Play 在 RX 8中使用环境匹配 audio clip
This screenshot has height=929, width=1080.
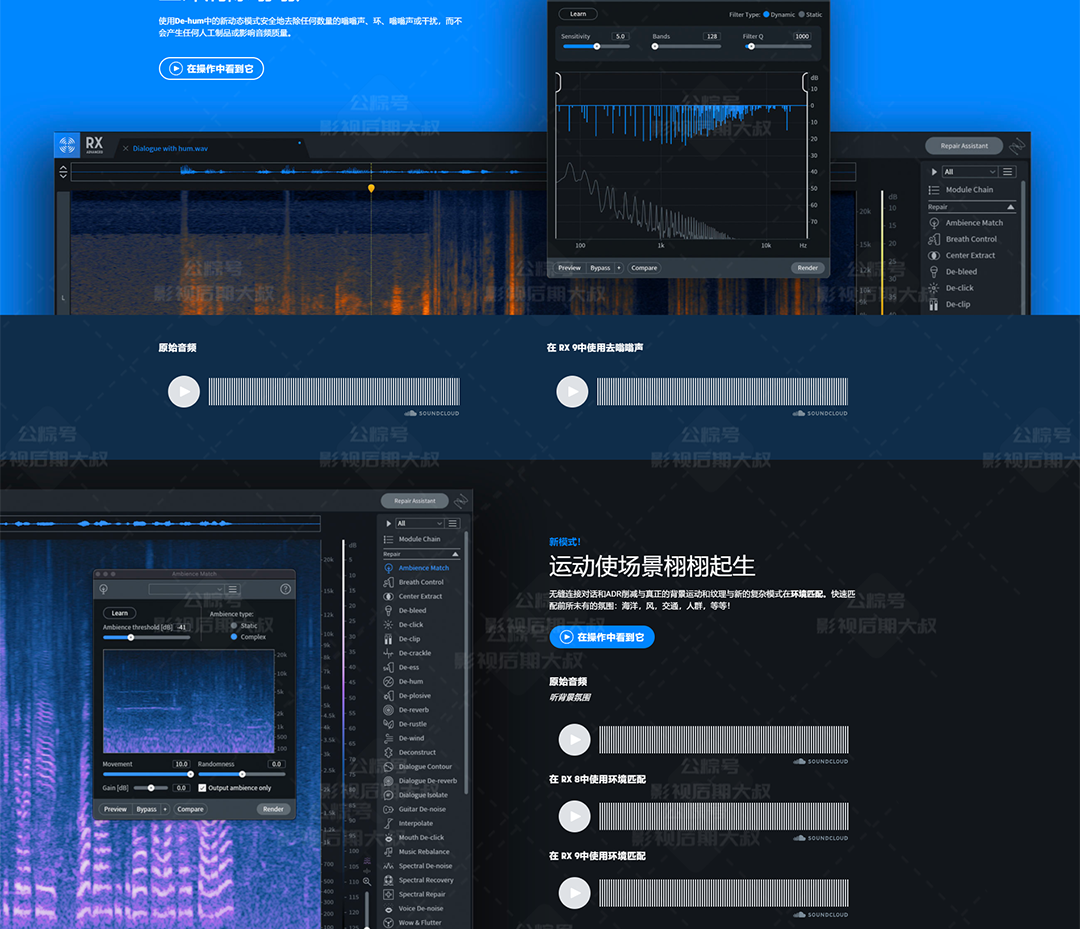pos(574,817)
